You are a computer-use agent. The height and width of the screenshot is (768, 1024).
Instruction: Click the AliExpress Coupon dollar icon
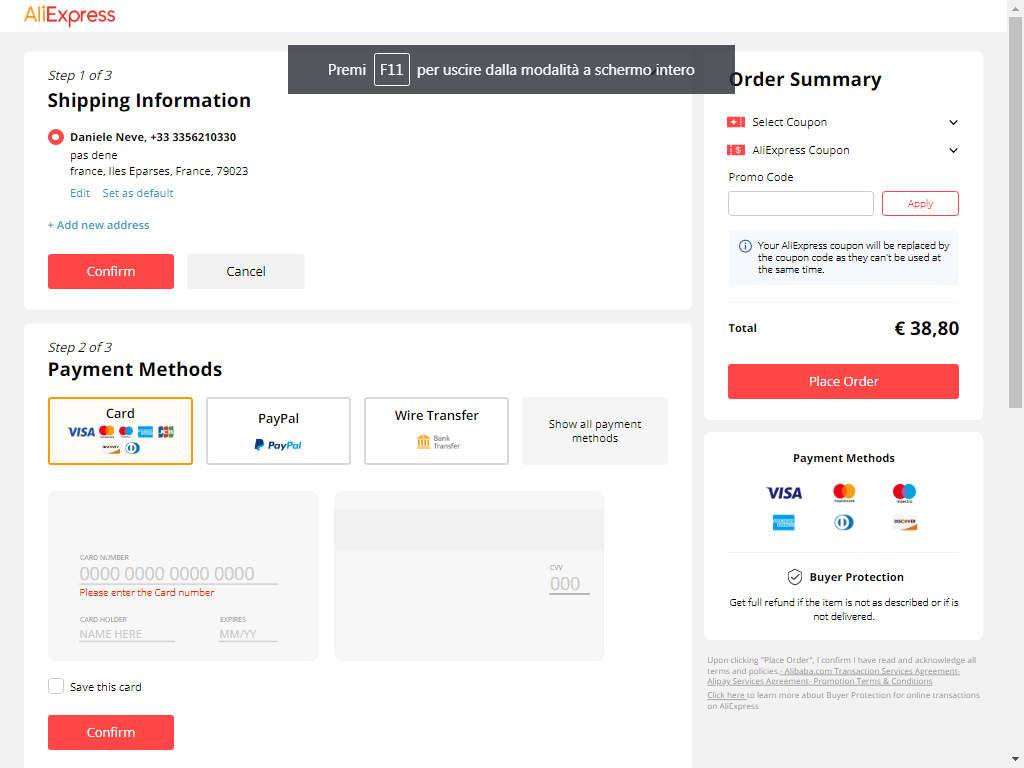[x=736, y=150]
